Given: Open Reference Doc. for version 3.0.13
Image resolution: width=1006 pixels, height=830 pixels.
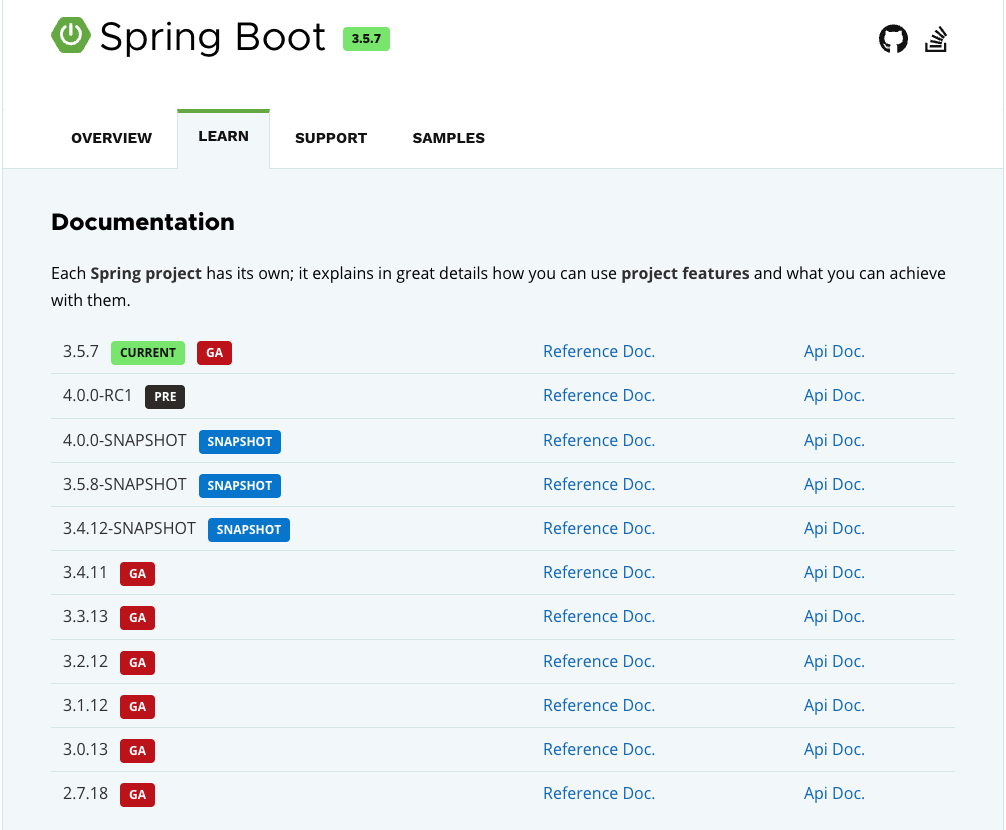Looking at the screenshot, I should (599, 749).
